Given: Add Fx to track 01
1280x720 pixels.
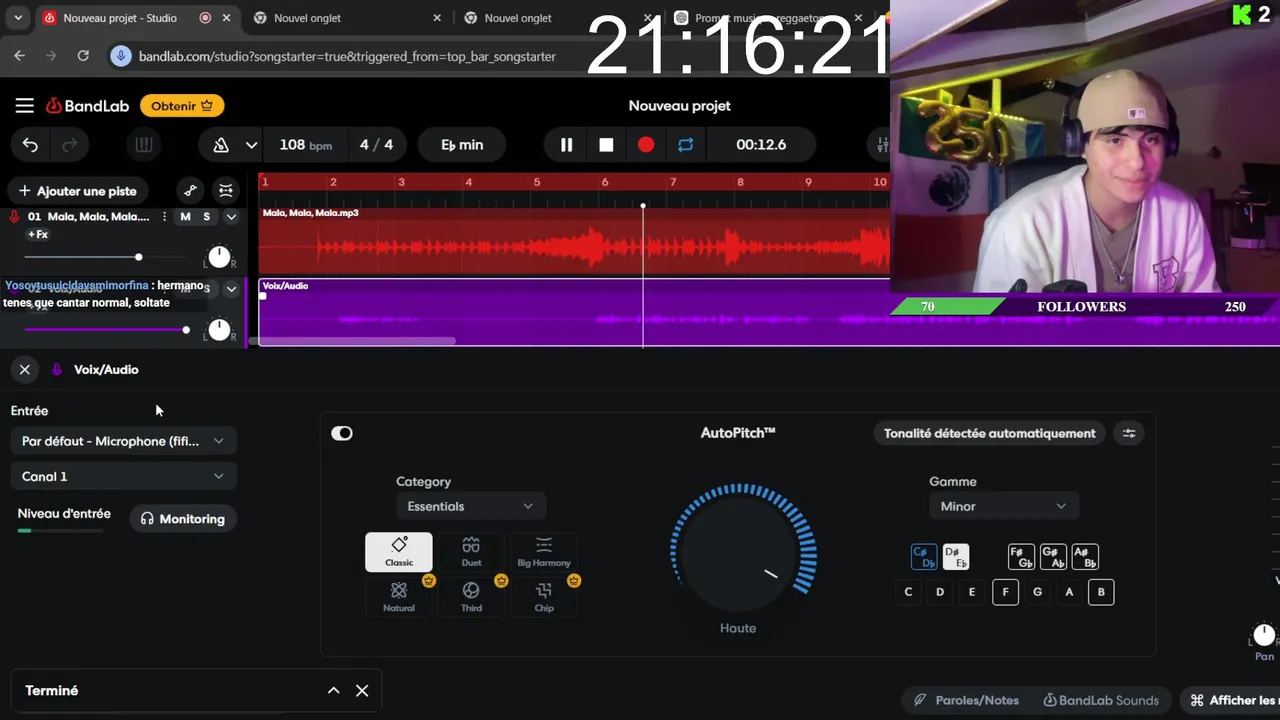Looking at the screenshot, I should 38,235.
